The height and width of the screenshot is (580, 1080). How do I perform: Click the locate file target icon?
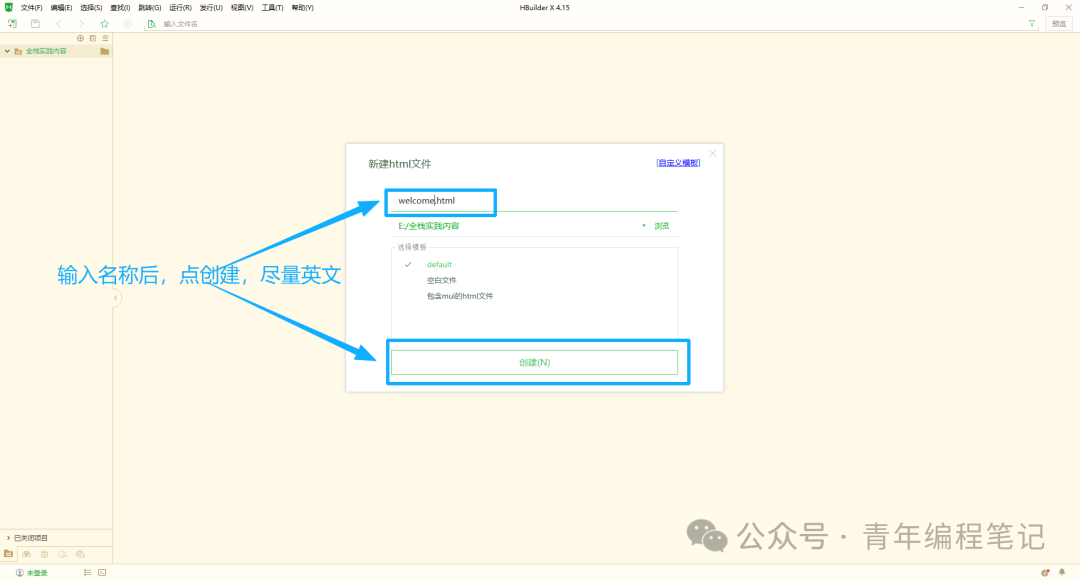(81, 39)
